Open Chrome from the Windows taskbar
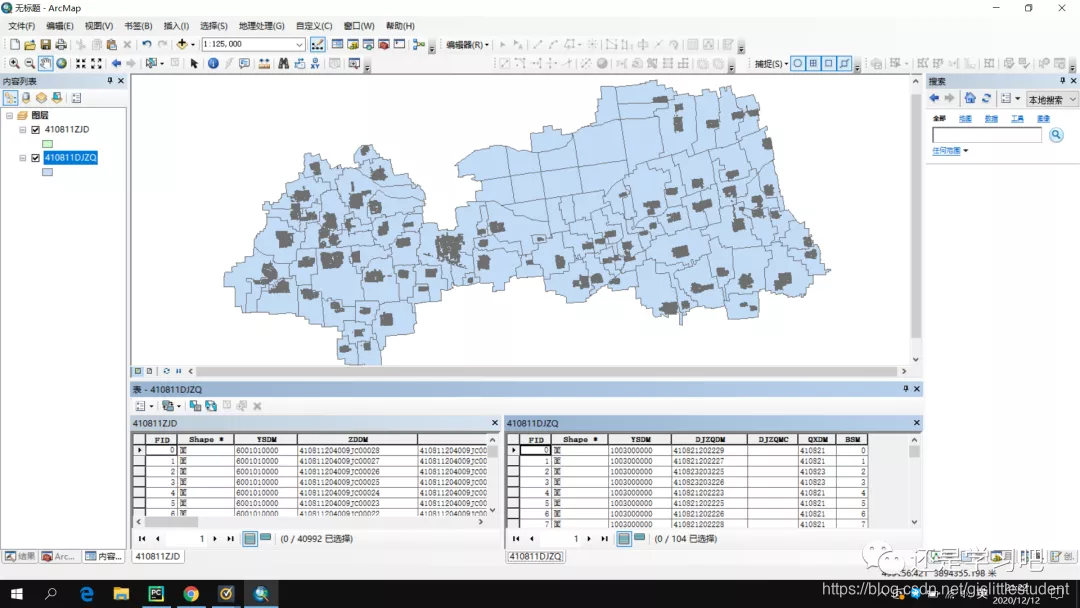This screenshot has height=608, width=1080. click(x=191, y=594)
